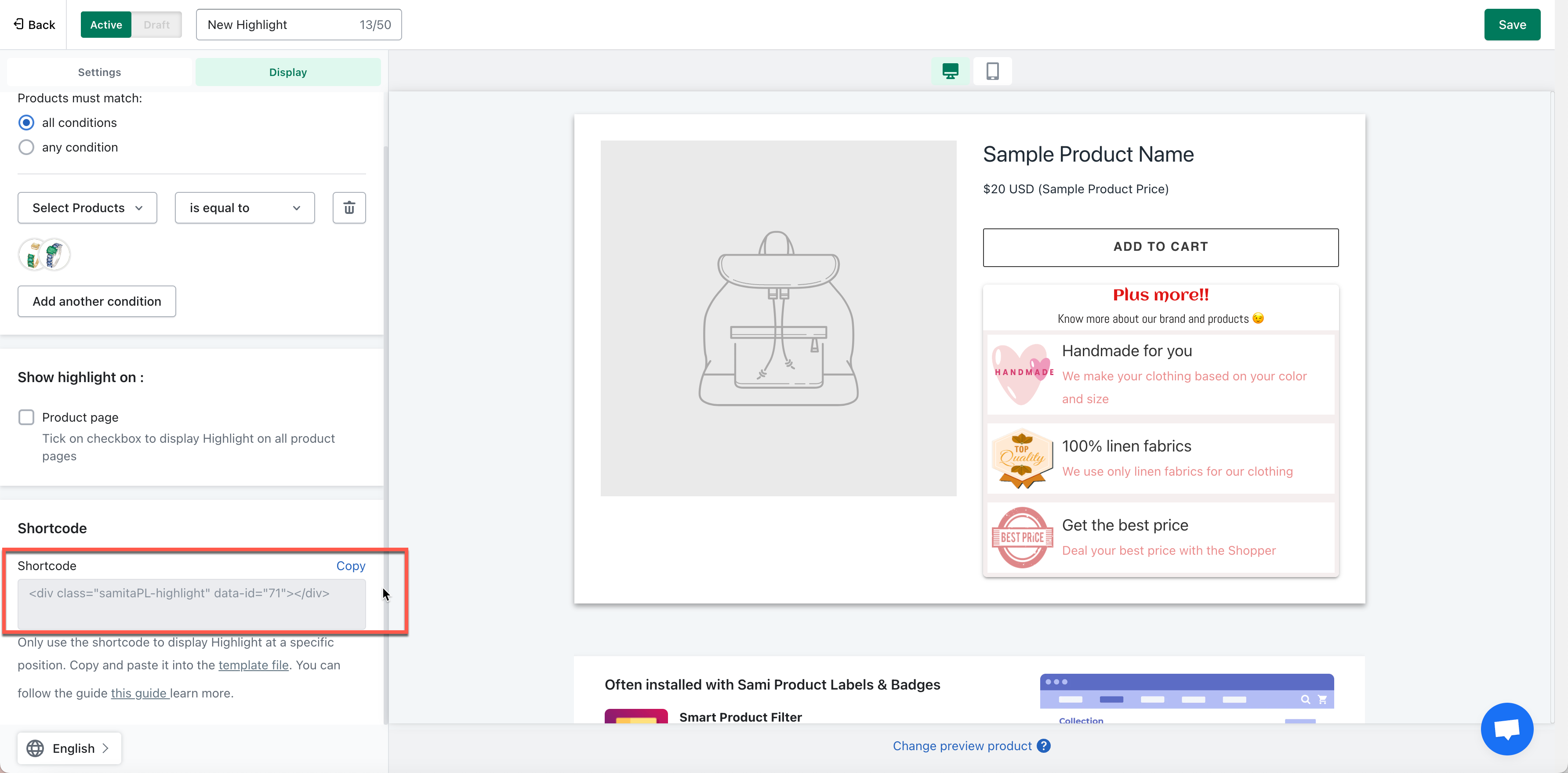
Task: Switch to the Display tab
Action: [x=288, y=72]
